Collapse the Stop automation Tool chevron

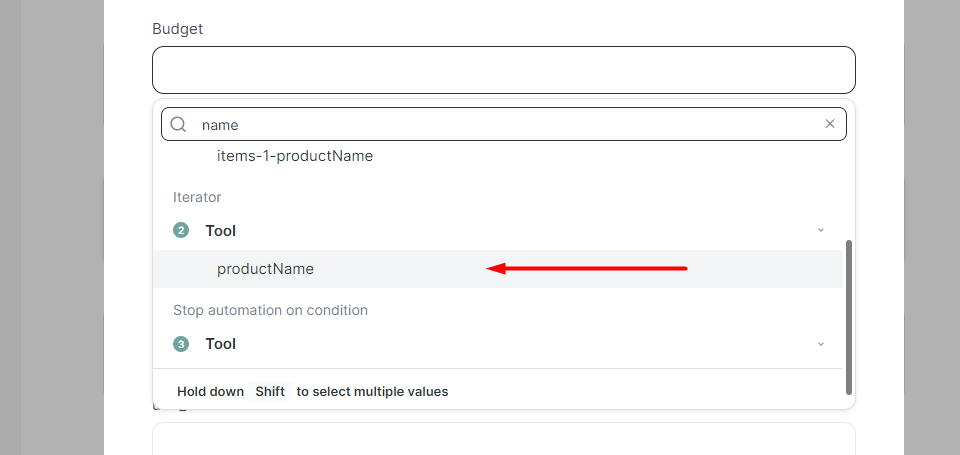(821, 344)
